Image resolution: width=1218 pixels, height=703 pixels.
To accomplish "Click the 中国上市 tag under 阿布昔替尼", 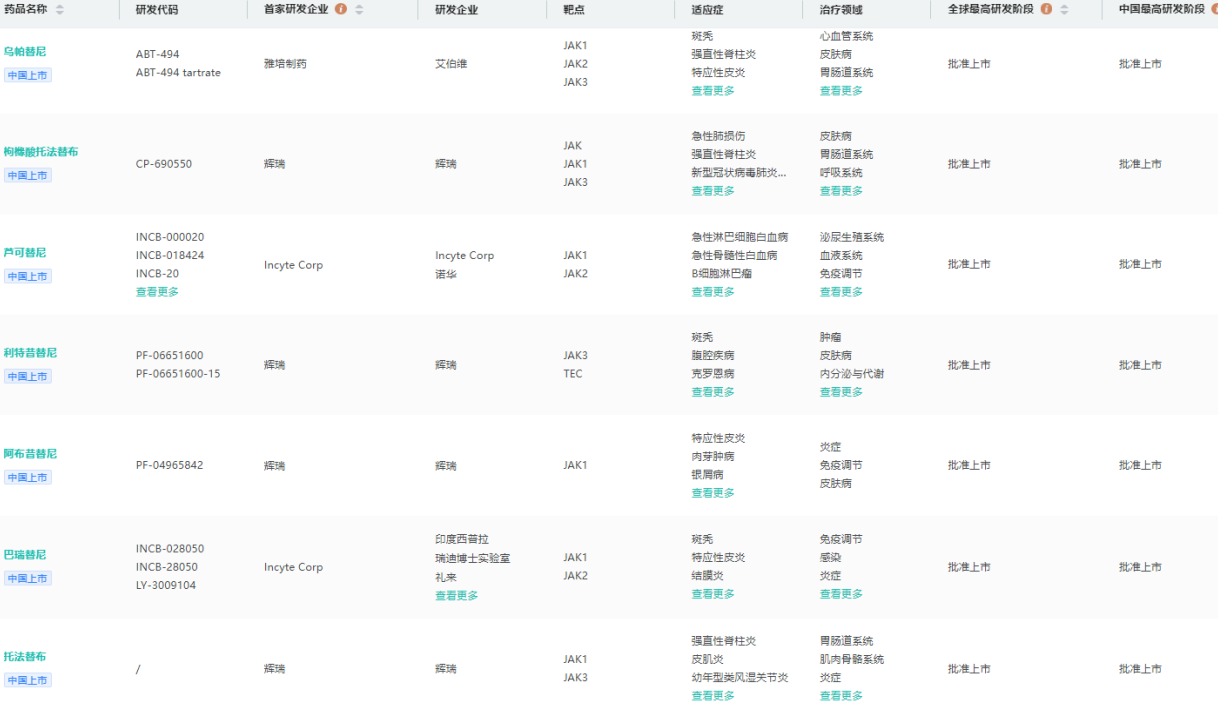I will (27, 477).
